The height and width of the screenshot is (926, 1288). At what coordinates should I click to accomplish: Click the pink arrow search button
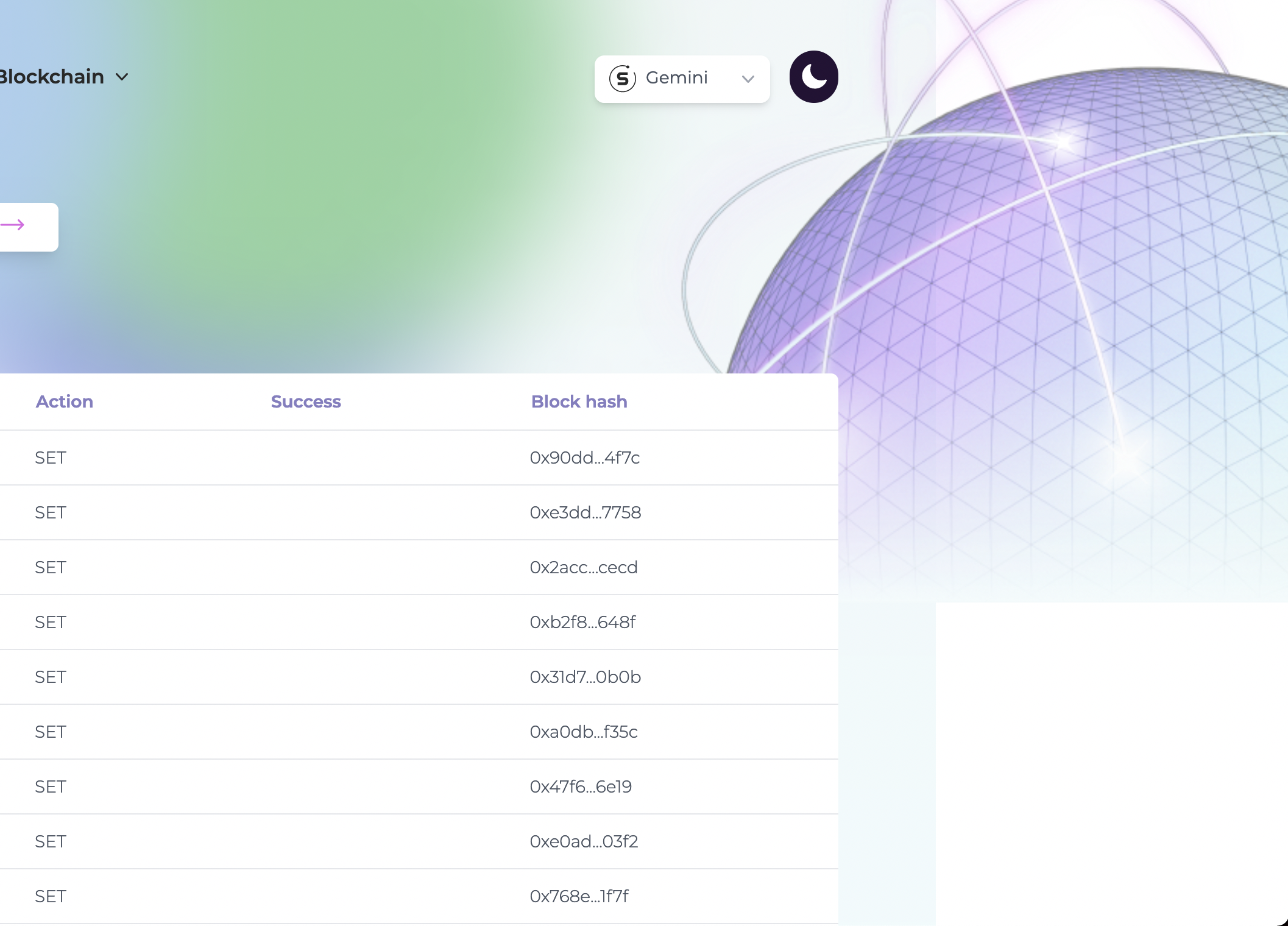[x=13, y=225]
